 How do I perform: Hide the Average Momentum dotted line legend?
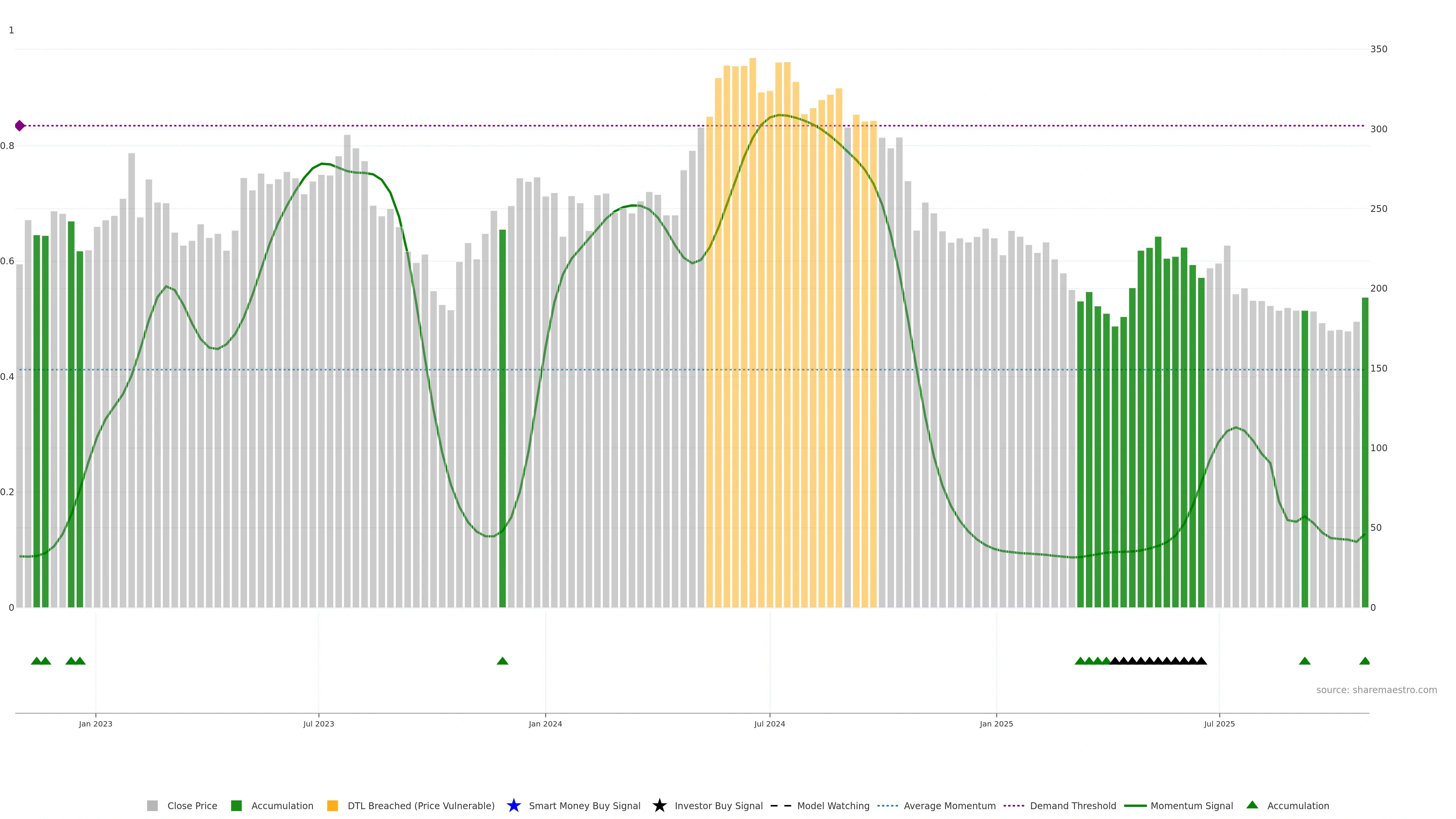887,805
